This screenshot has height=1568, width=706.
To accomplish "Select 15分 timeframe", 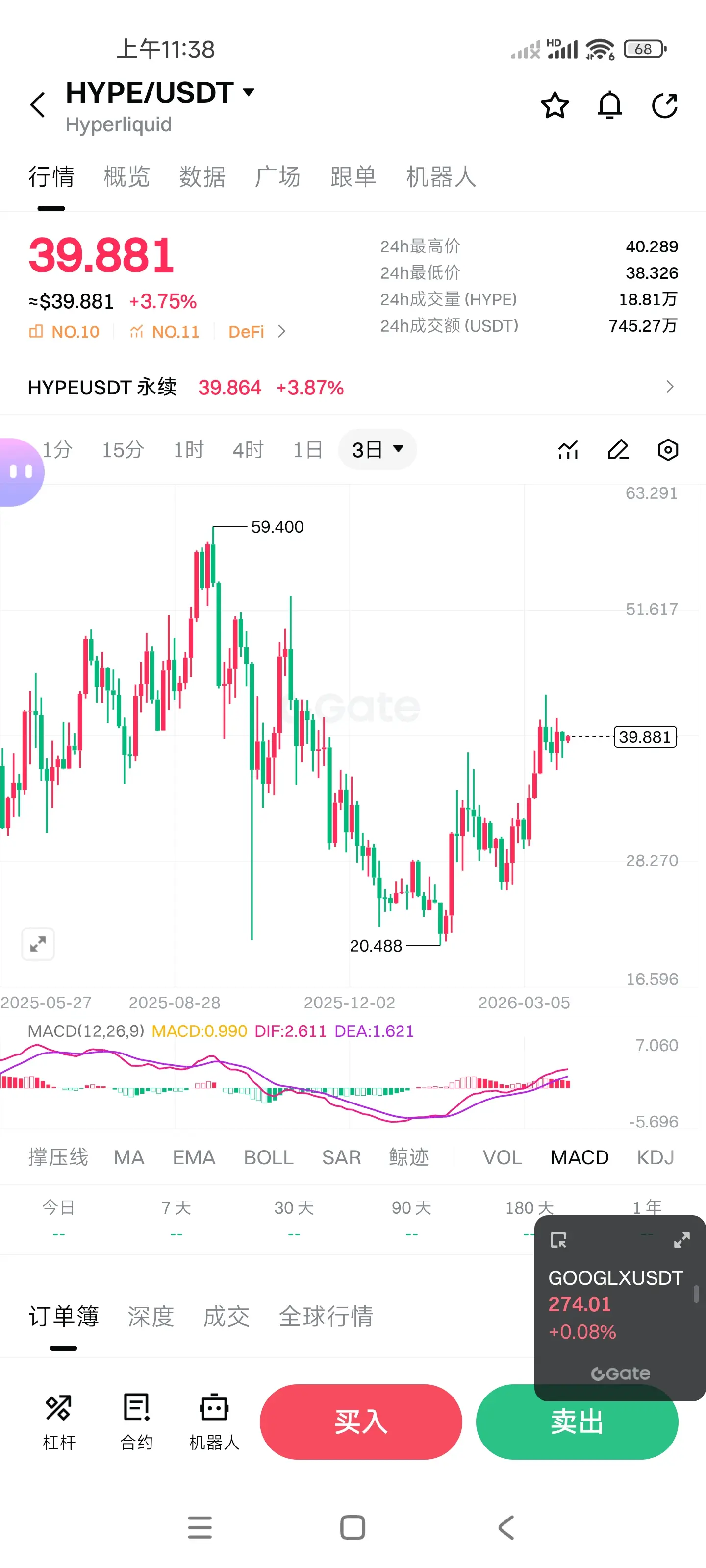I will tap(123, 450).
